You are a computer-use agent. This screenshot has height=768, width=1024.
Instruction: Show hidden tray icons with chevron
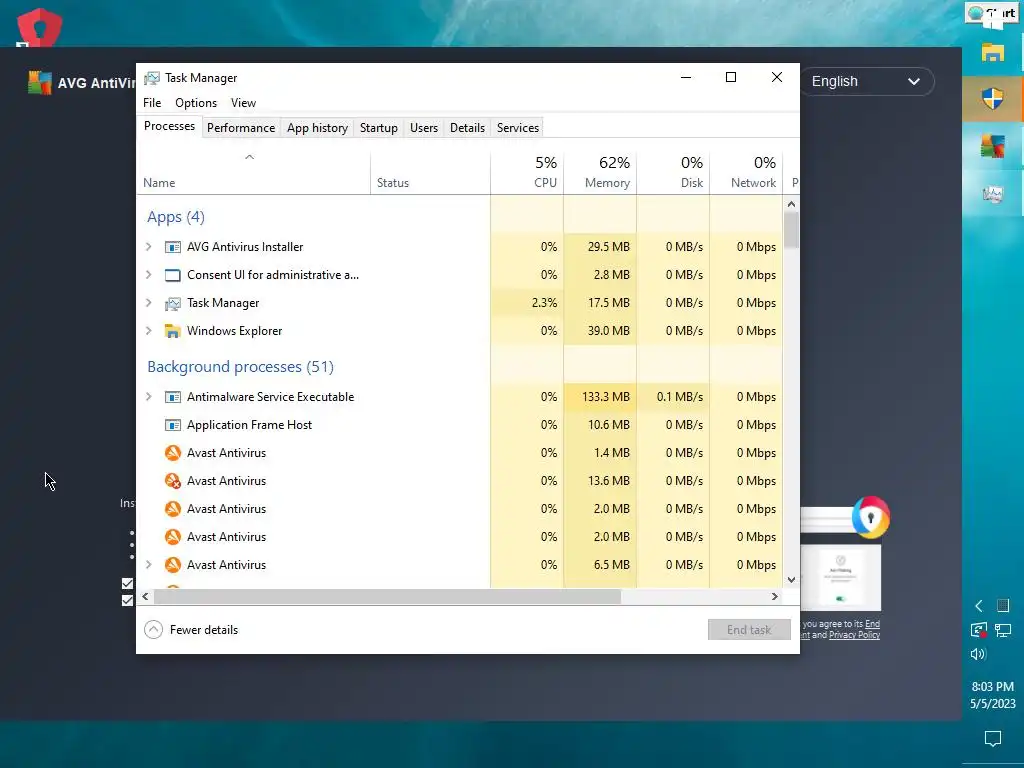[978, 606]
